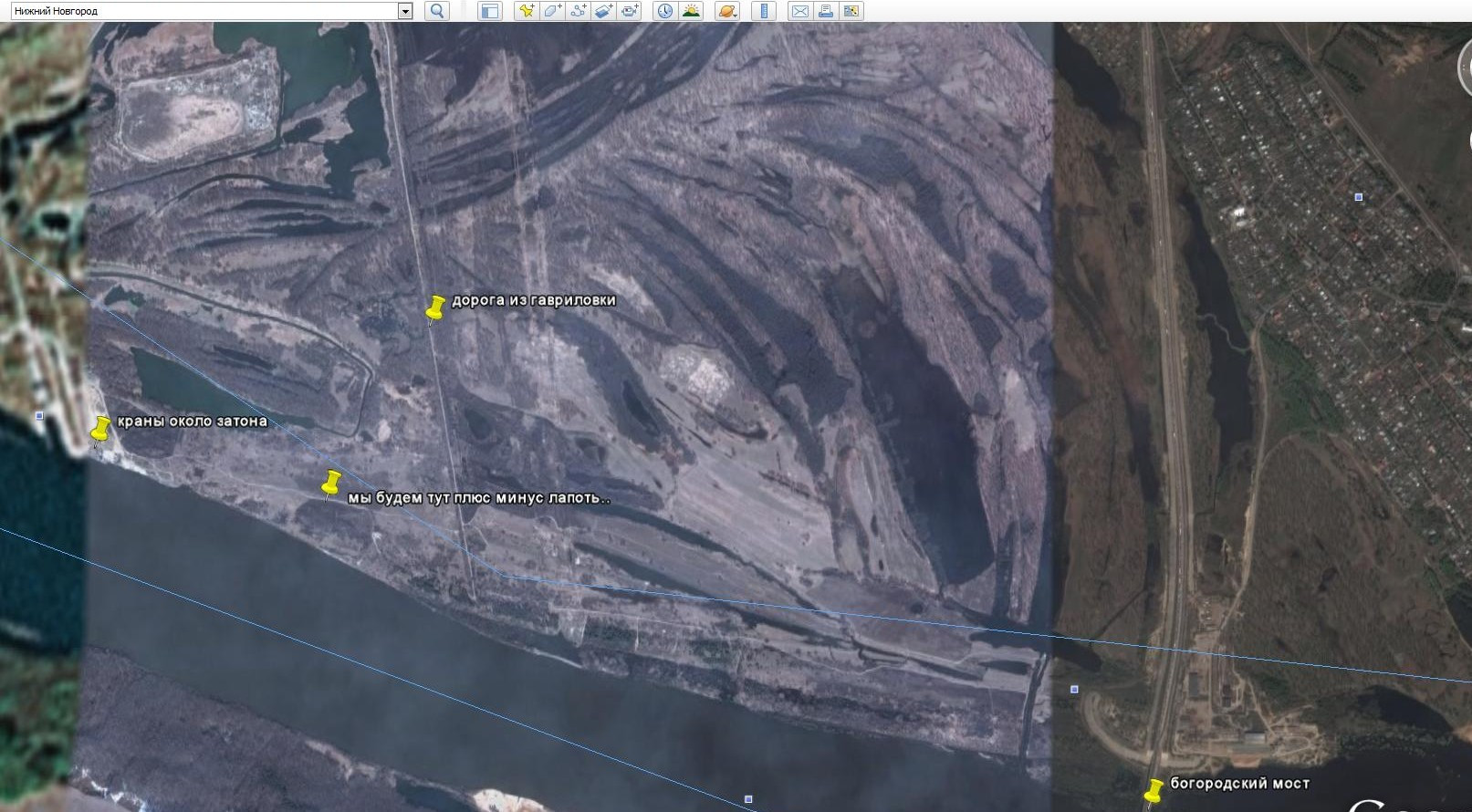The image size is (1472, 812).
Task: Click the search magnifier button
Action: point(437,11)
